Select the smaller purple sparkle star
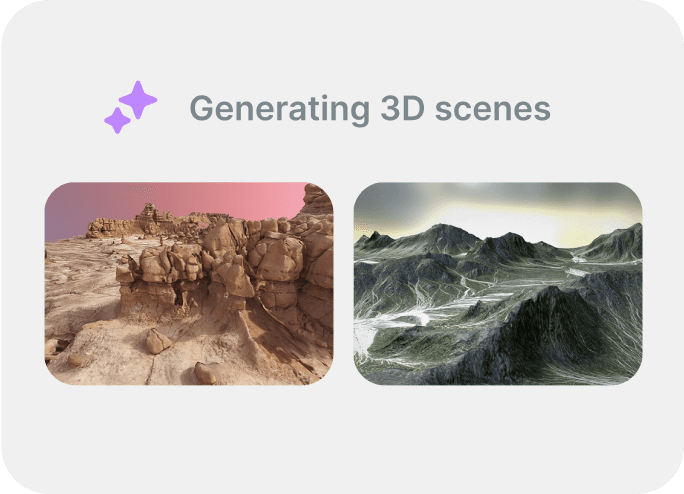The height and width of the screenshot is (494, 684). pos(117,120)
